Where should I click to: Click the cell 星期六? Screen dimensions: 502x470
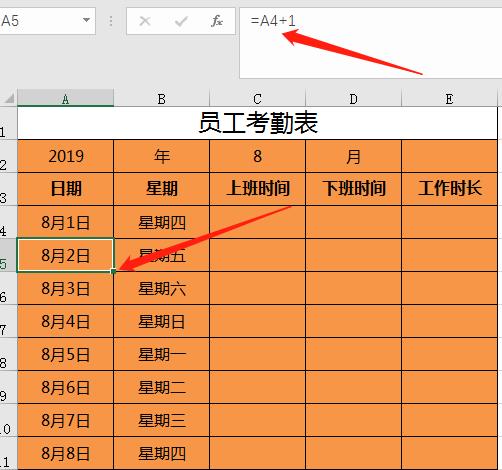coord(161,288)
